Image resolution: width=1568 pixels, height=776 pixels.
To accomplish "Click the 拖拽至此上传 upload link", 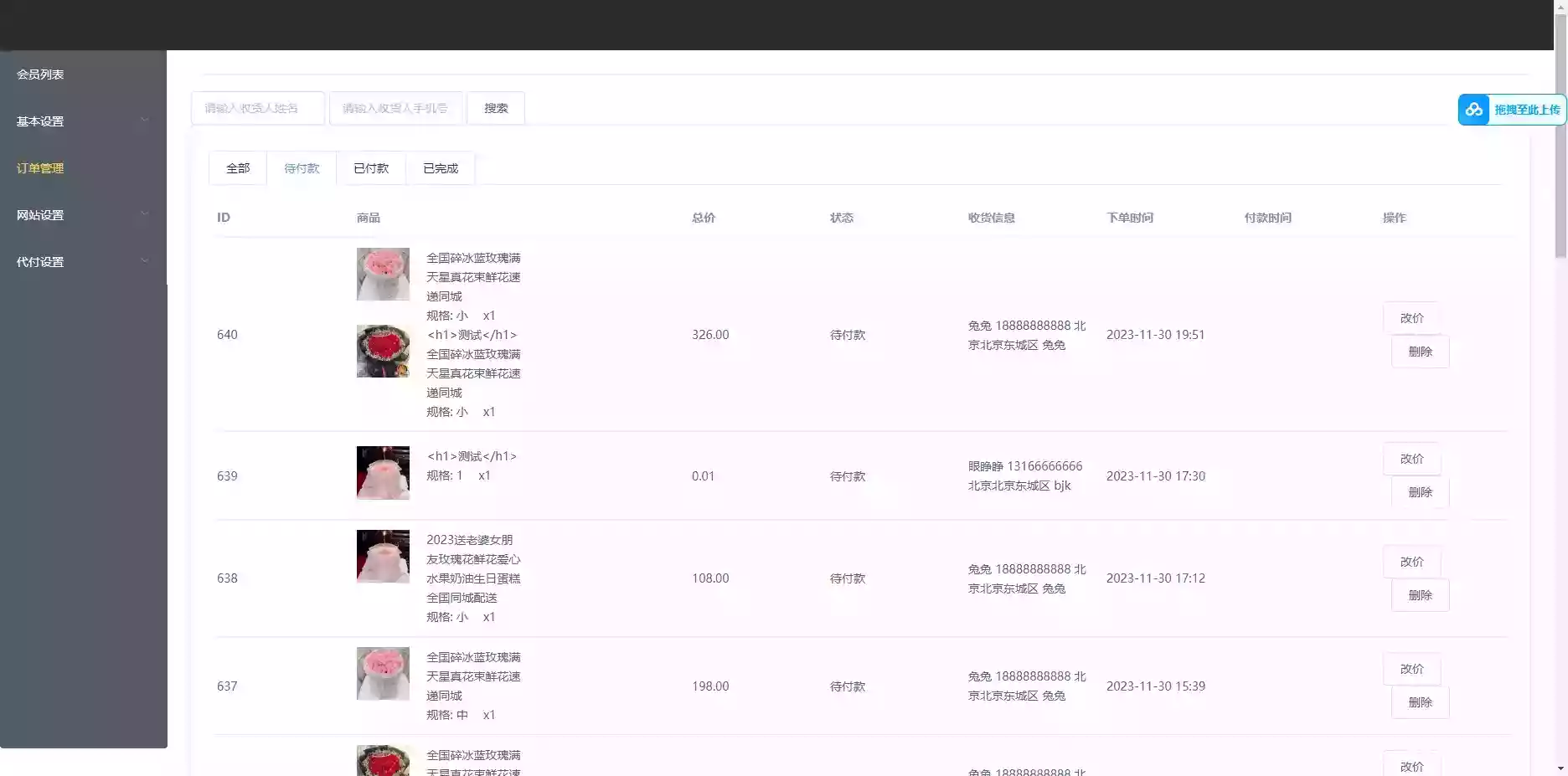I will [x=1527, y=109].
